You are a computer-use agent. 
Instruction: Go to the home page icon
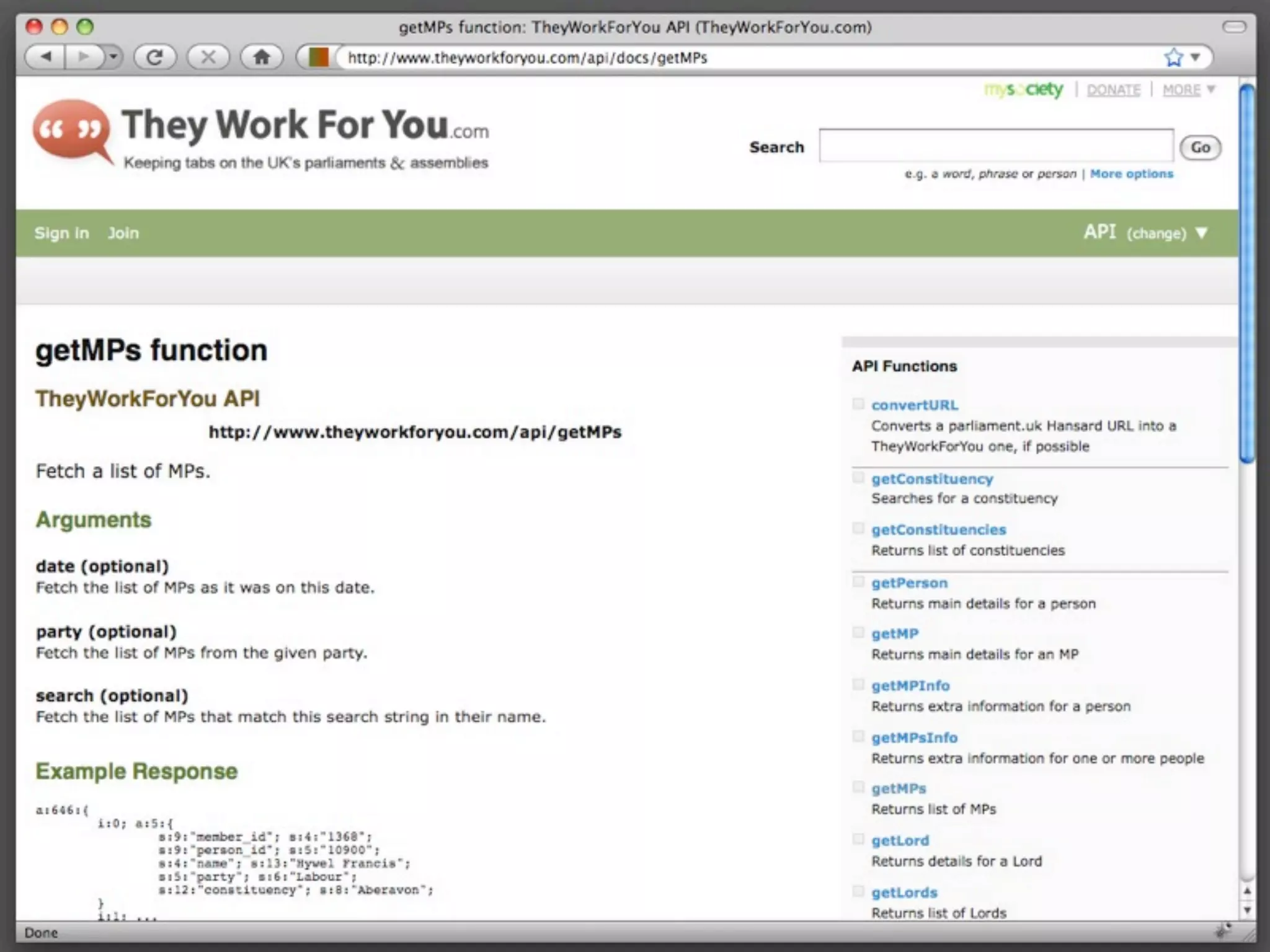point(262,58)
